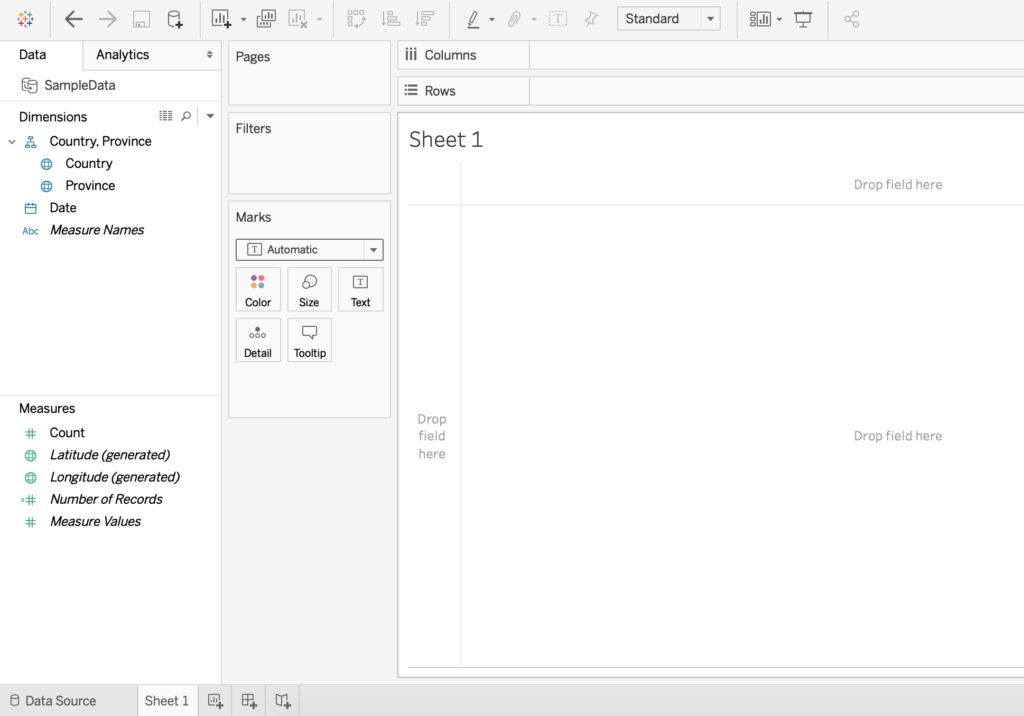Click the Presentation Mode icon

click(x=803, y=19)
